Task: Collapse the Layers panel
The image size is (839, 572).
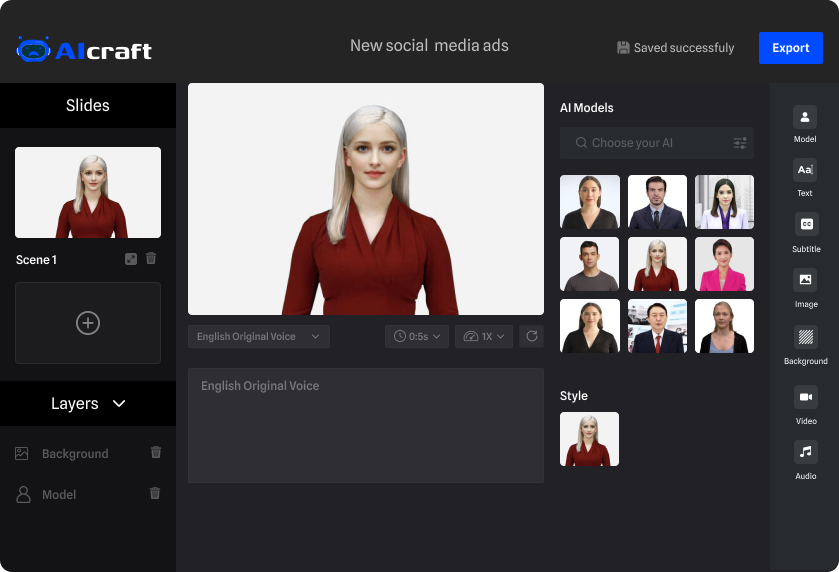Action: click(119, 404)
